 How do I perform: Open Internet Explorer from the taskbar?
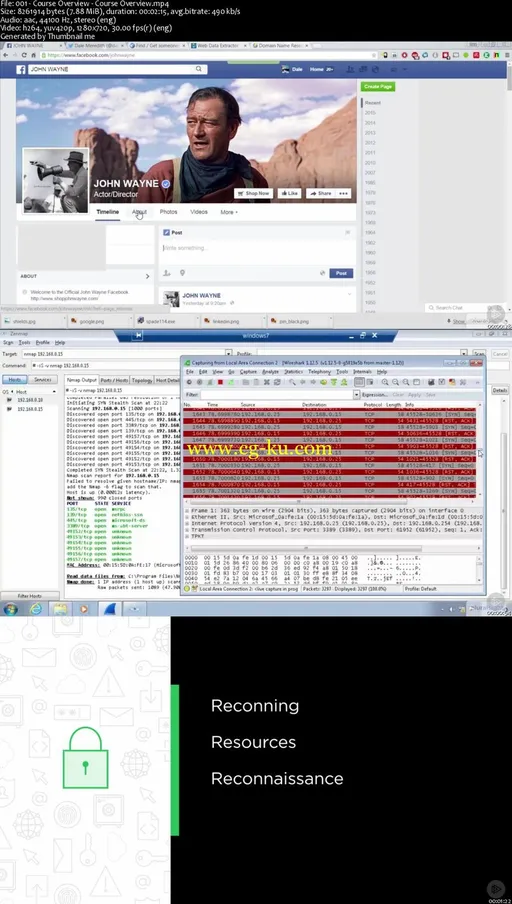pos(36,609)
